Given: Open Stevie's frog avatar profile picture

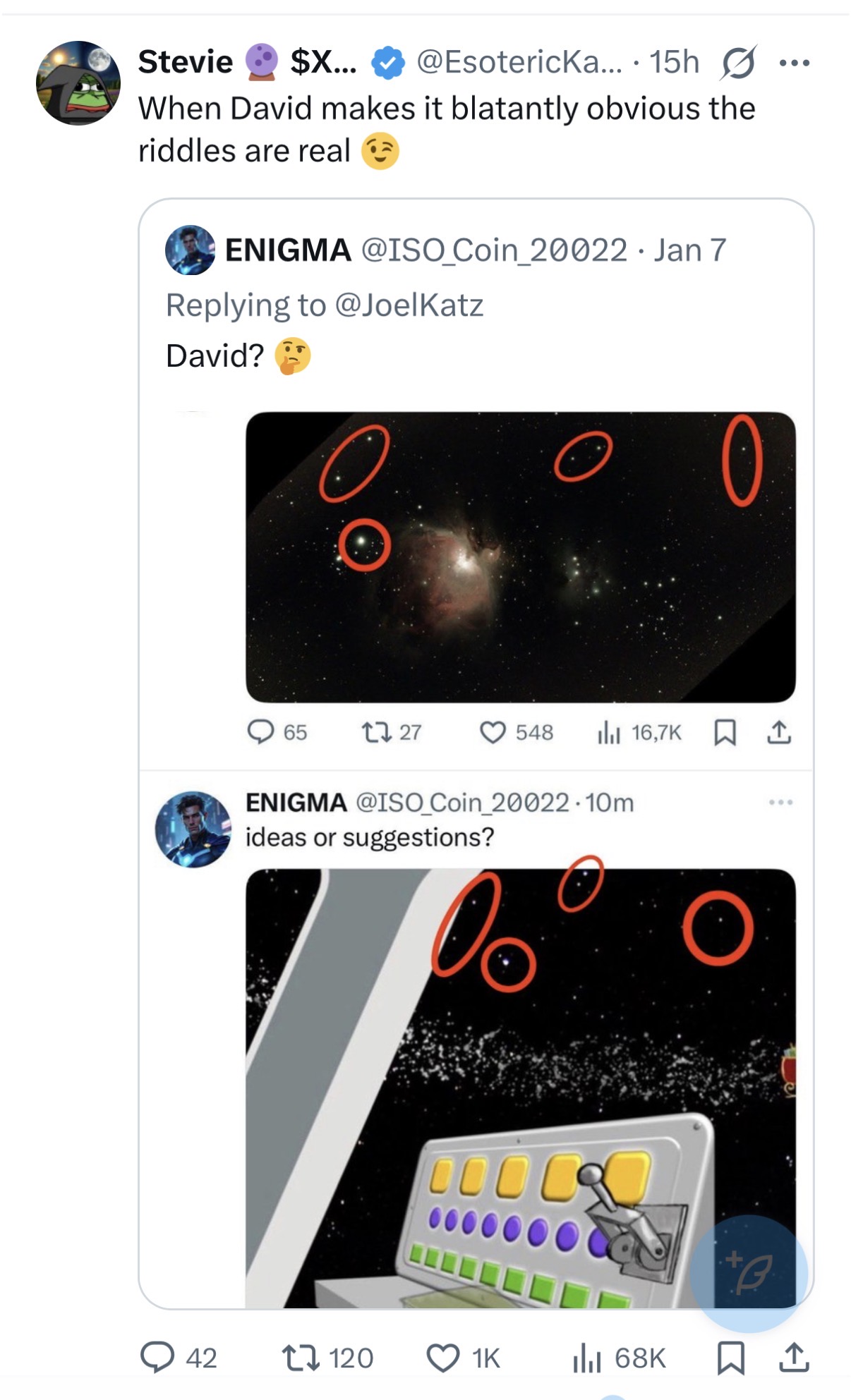Looking at the screenshot, I should (x=78, y=83).
